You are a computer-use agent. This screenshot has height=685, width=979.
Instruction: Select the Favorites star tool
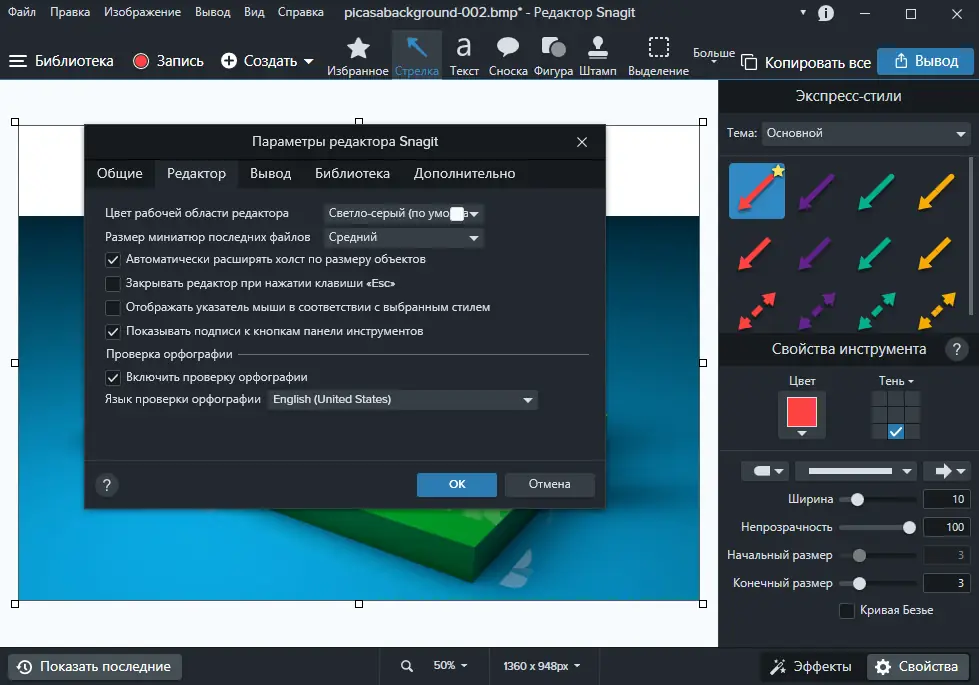pyautogui.click(x=358, y=56)
